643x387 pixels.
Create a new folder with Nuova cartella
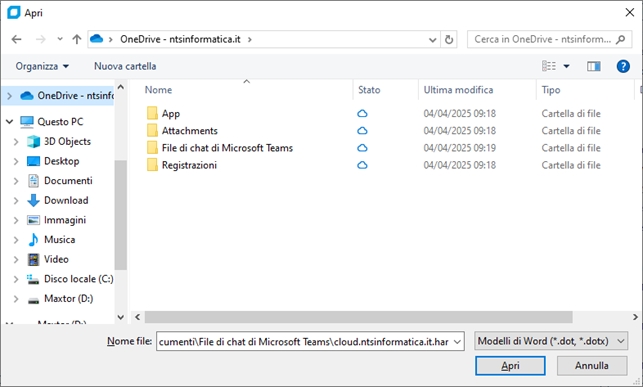click(125, 66)
